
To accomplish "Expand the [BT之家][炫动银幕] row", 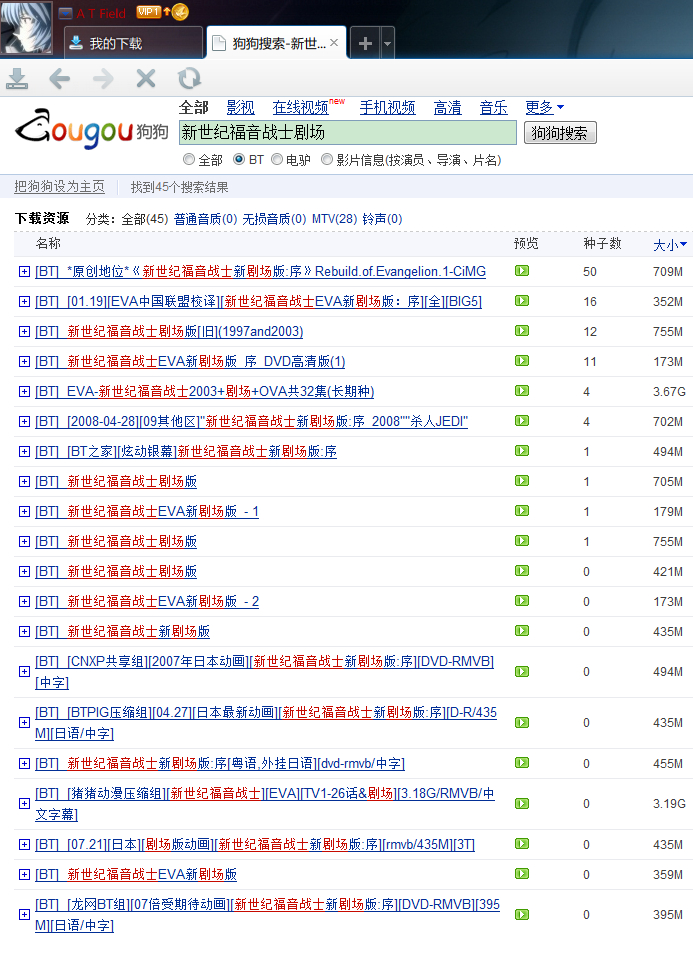I will [24, 451].
